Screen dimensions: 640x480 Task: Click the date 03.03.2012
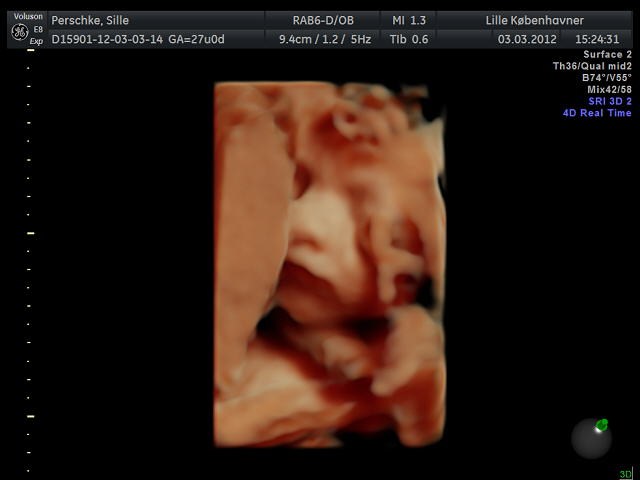coord(528,39)
